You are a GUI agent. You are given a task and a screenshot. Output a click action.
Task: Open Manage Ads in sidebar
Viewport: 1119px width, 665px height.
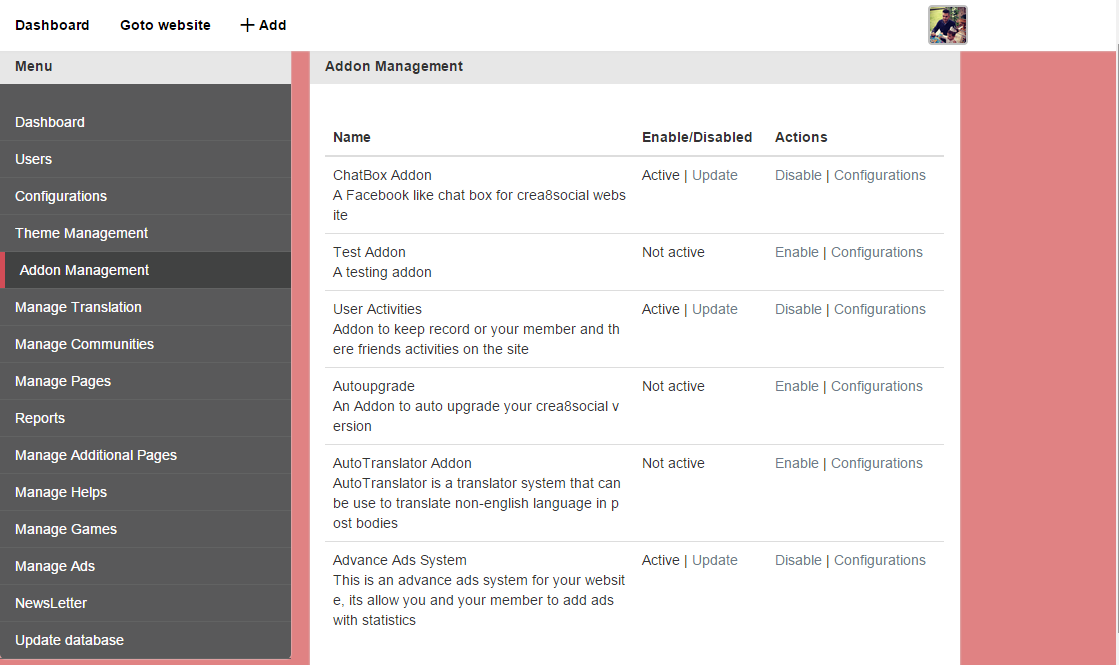(146, 567)
